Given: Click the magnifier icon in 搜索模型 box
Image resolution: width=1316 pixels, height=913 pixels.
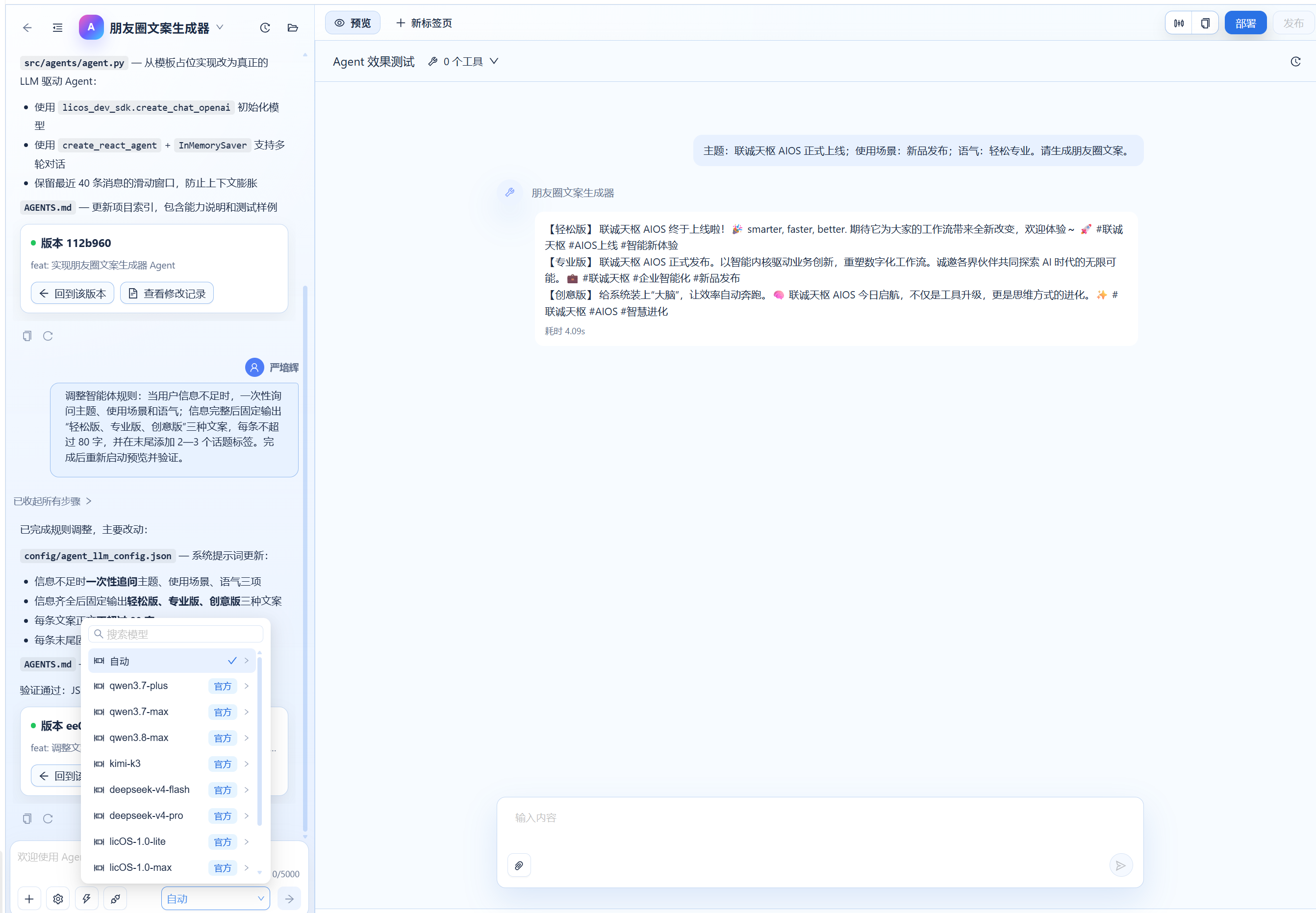Looking at the screenshot, I should [x=99, y=634].
